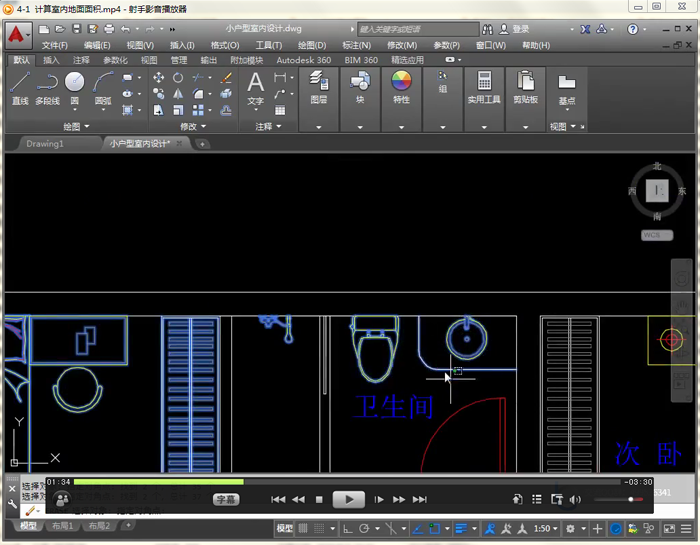Select the Line (直线) tool
The image size is (700, 545).
click(x=20, y=86)
